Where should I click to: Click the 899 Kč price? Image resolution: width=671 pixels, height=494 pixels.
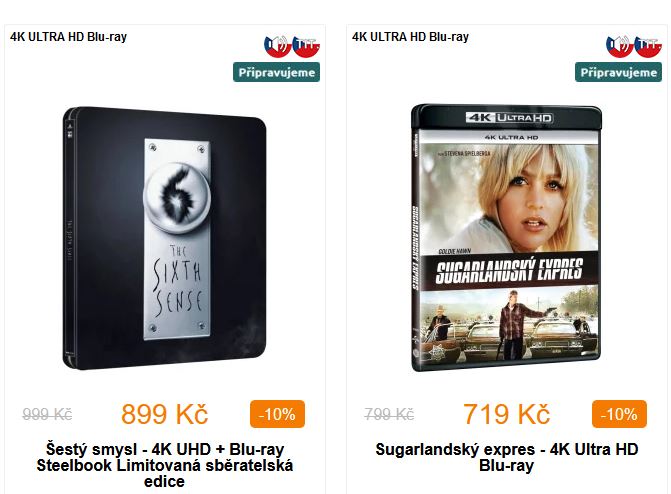(165, 414)
